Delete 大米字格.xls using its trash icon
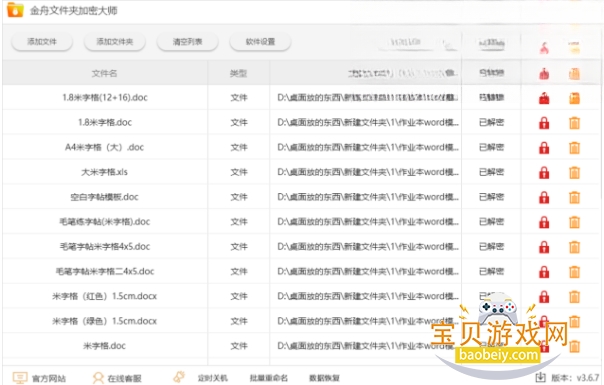Viewport: 604px width, 385px height. (574, 173)
